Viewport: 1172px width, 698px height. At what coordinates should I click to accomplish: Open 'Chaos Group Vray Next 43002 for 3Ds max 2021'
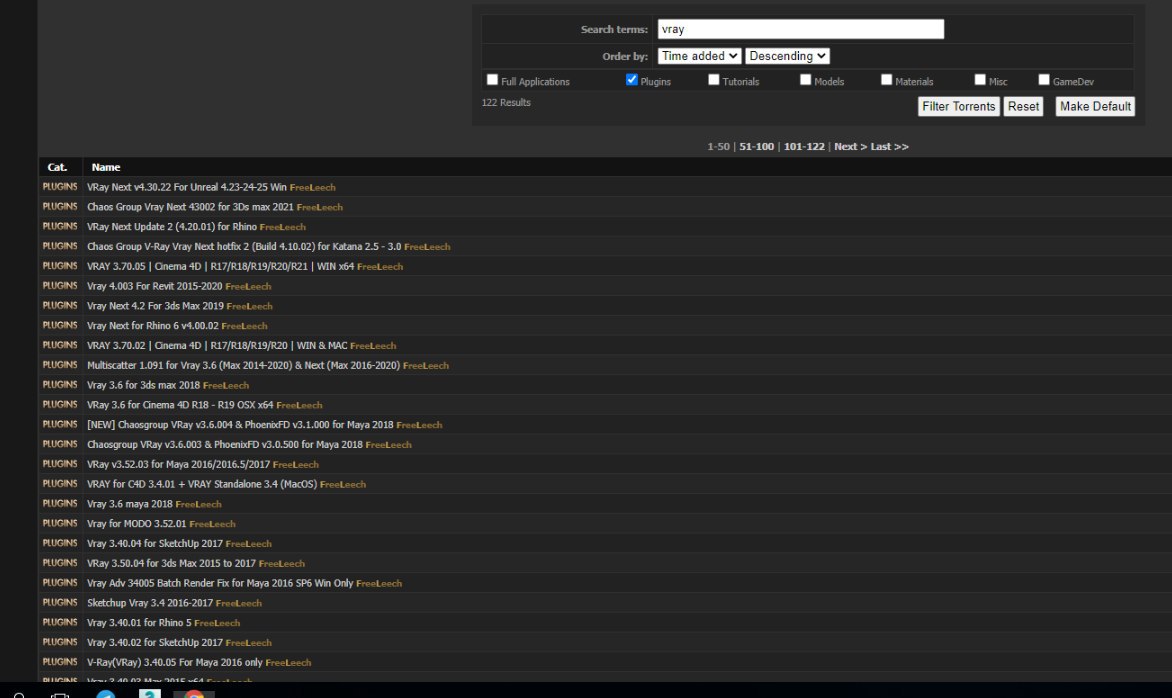[190, 207]
